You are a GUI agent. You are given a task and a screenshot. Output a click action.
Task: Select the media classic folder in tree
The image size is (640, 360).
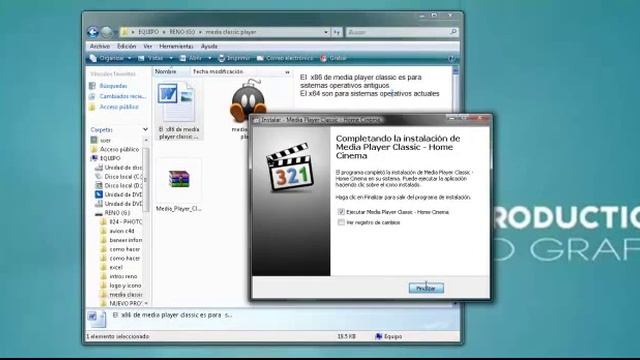click(121, 294)
